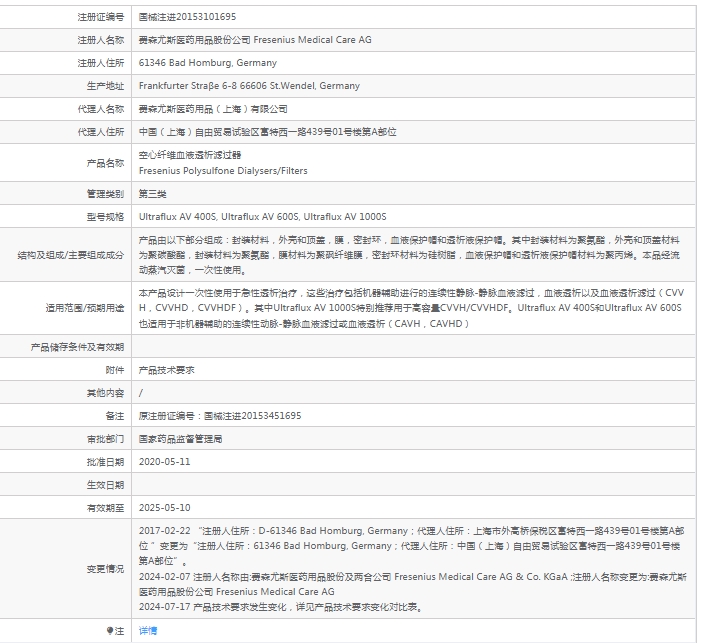Click the 代理人住所 label
702x643 pixels.
101,132
